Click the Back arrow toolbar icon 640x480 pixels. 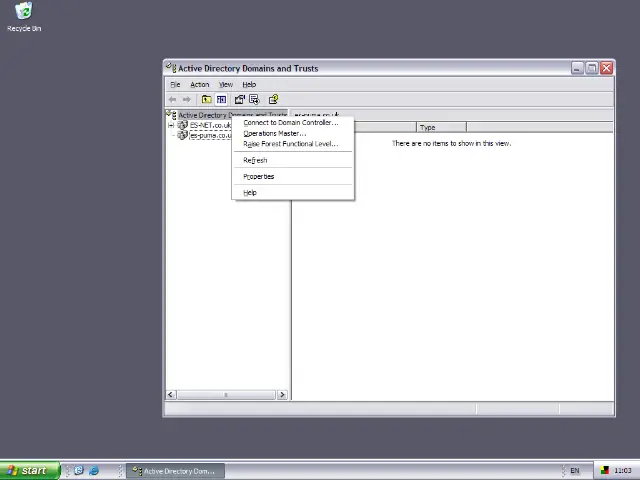point(173,99)
